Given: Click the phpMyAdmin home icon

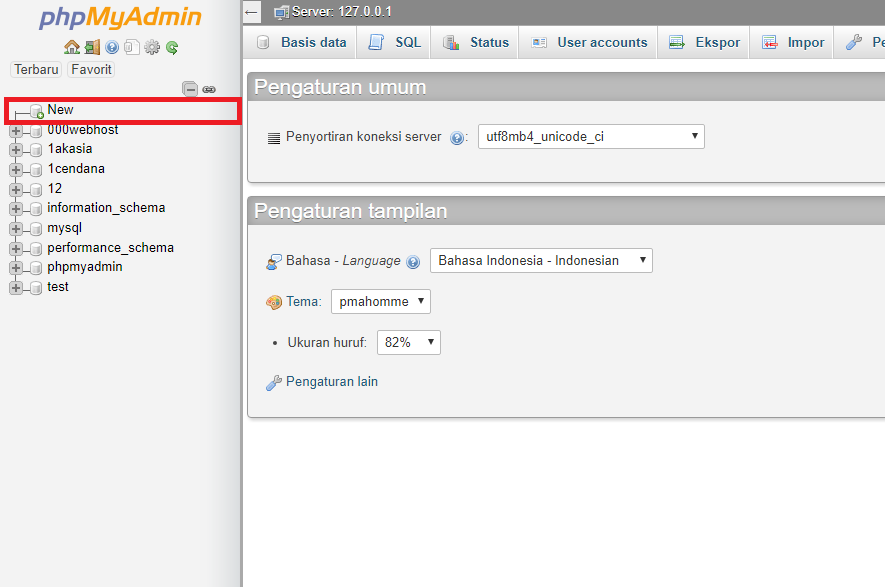Looking at the screenshot, I should (71, 47).
